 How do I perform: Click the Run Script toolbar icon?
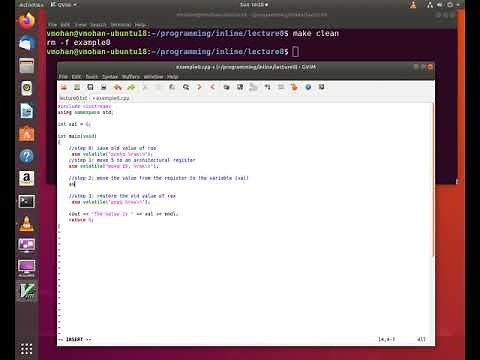point(254,87)
